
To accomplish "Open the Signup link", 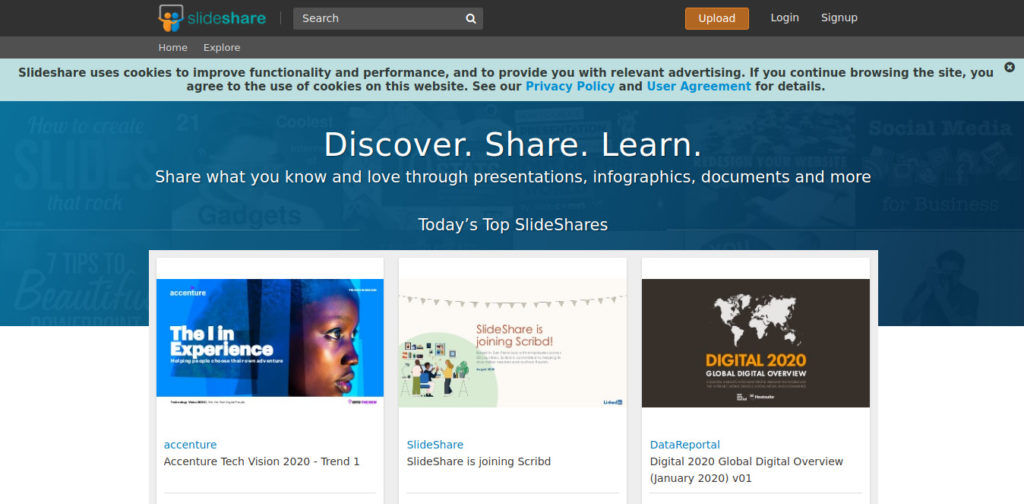I will click(839, 18).
